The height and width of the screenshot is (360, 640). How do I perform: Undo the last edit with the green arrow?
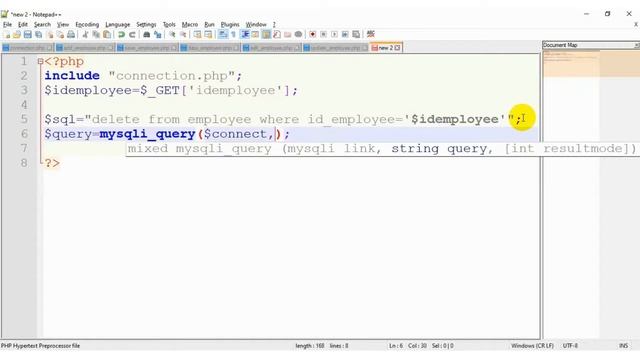[x=121, y=35]
